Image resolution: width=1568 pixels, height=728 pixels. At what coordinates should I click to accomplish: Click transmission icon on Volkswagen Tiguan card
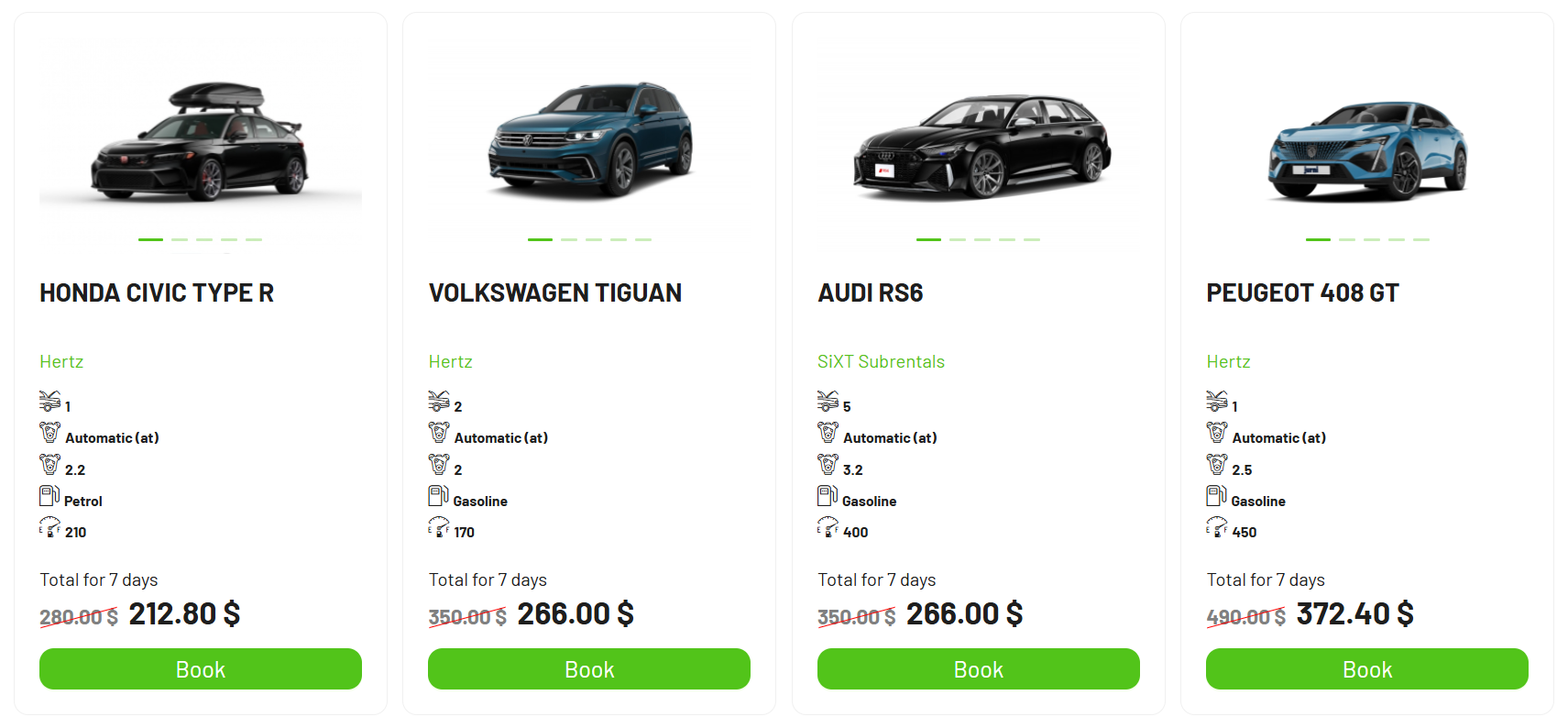click(x=439, y=433)
